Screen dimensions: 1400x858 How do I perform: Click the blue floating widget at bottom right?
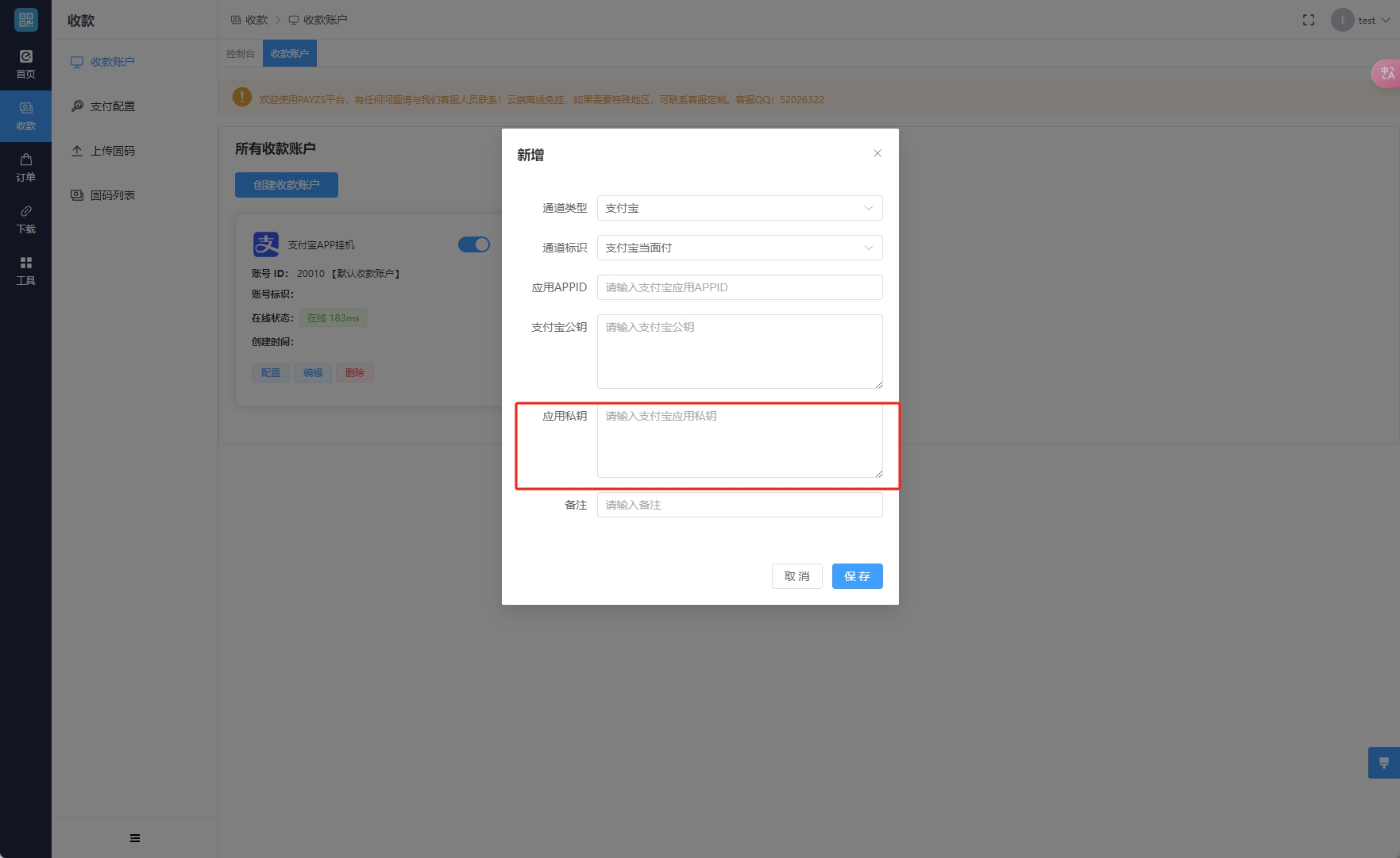pyautogui.click(x=1383, y=763)
